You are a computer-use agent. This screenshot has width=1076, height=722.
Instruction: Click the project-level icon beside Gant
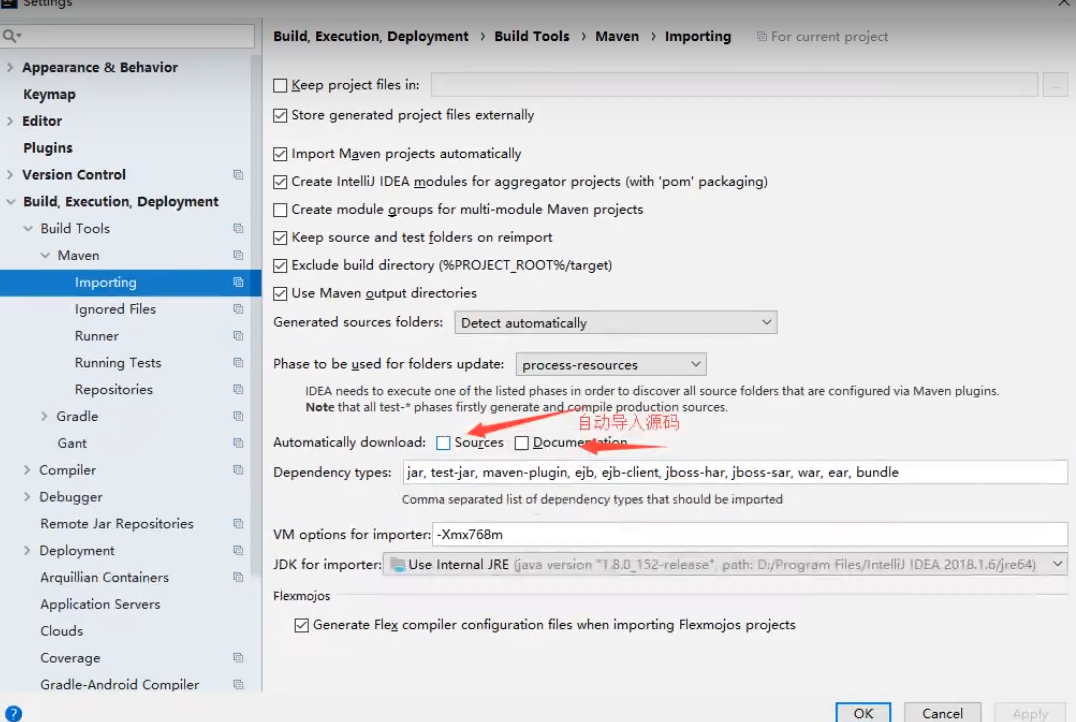point(238,443)
